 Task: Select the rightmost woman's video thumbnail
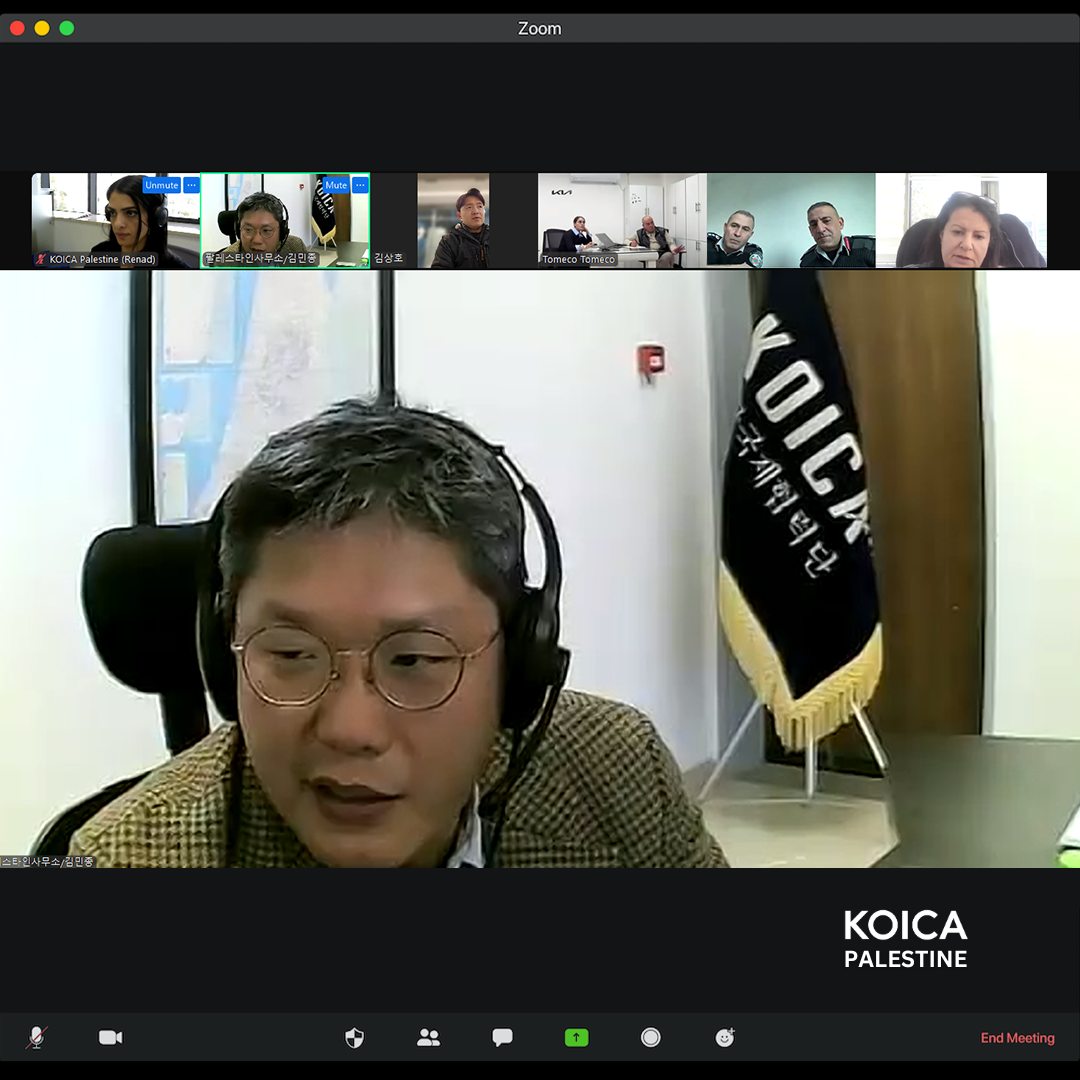coord(961,220)
